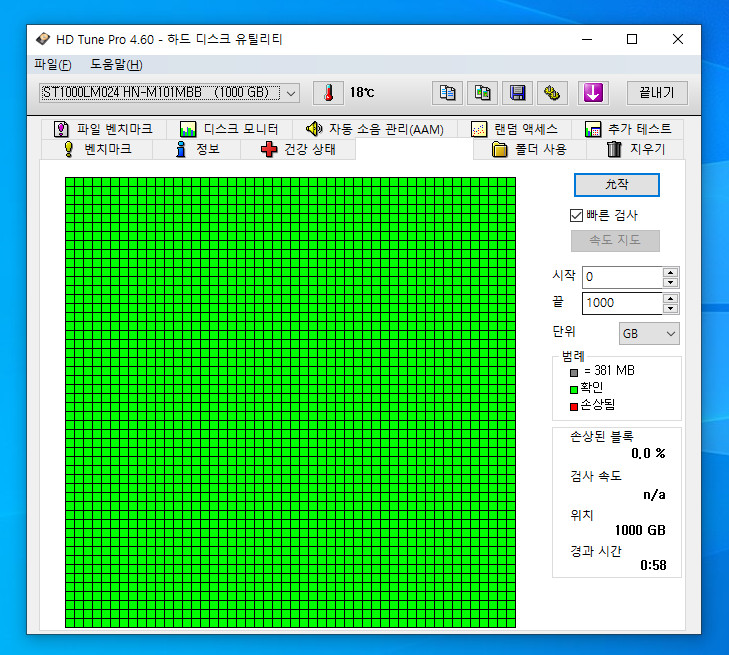Open the 파일 벤치마크 tab

click(103, 129)
